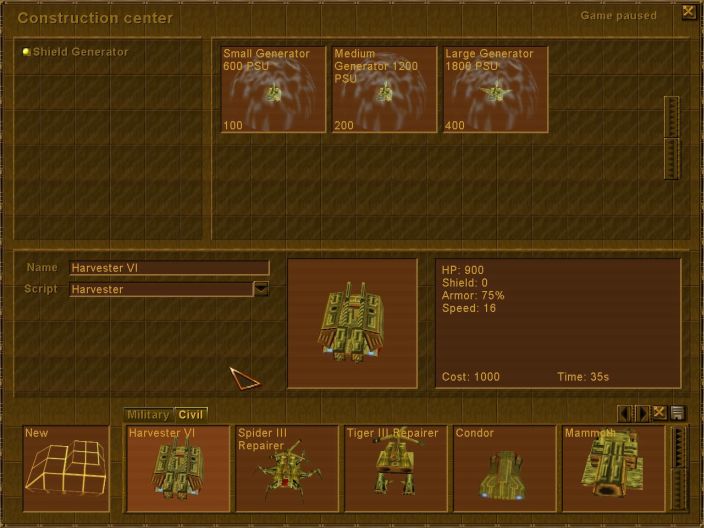Click the Shield: 0 stat
Image resolution: width=704 pixels, height=528 pixels.
tap(465, 283)
